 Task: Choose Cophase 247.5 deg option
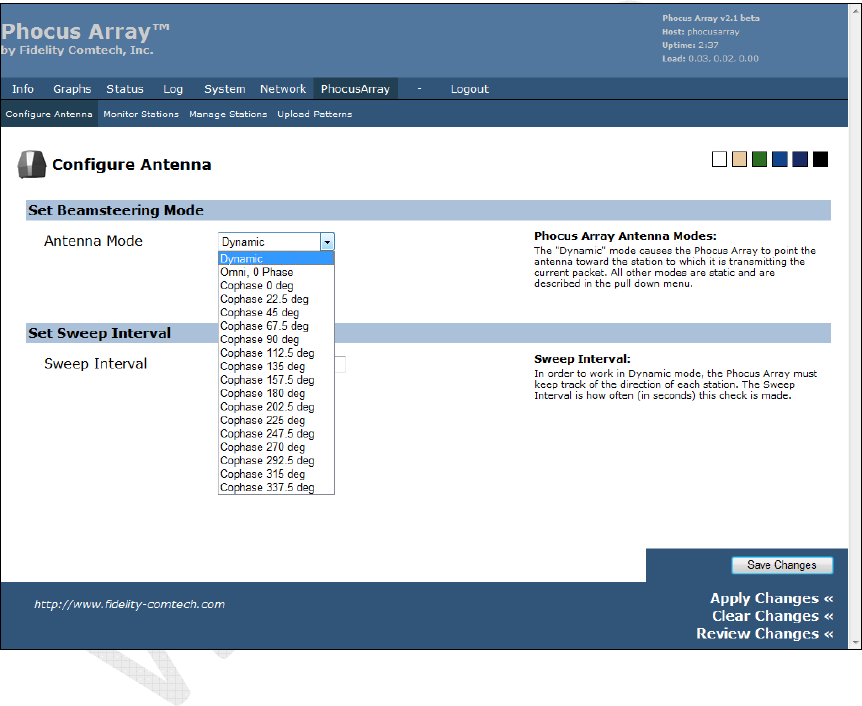[276, 434]
